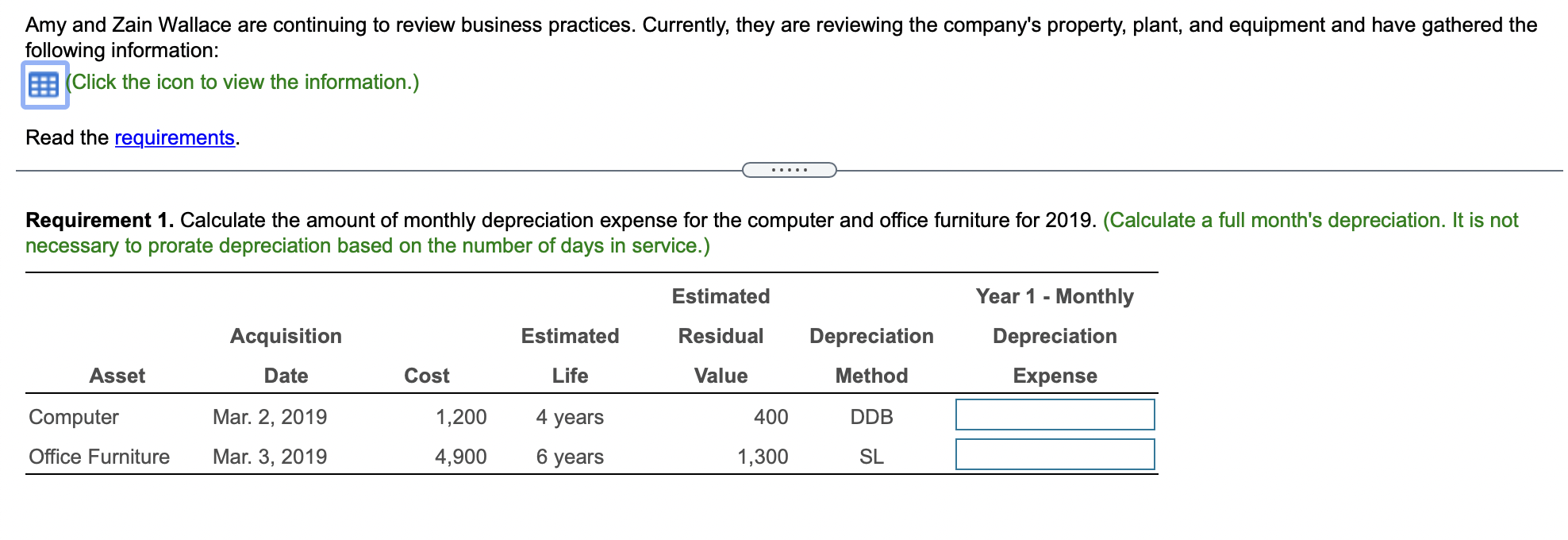This screenshot has width=1568, height=540.
Task: Click the Computer monthly depreciation input box
Action: click(x=1055, y=415)
